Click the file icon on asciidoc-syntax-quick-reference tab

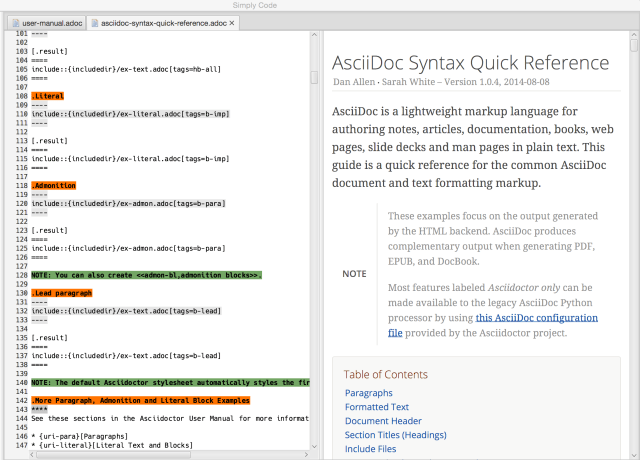(x=95, y=23)
